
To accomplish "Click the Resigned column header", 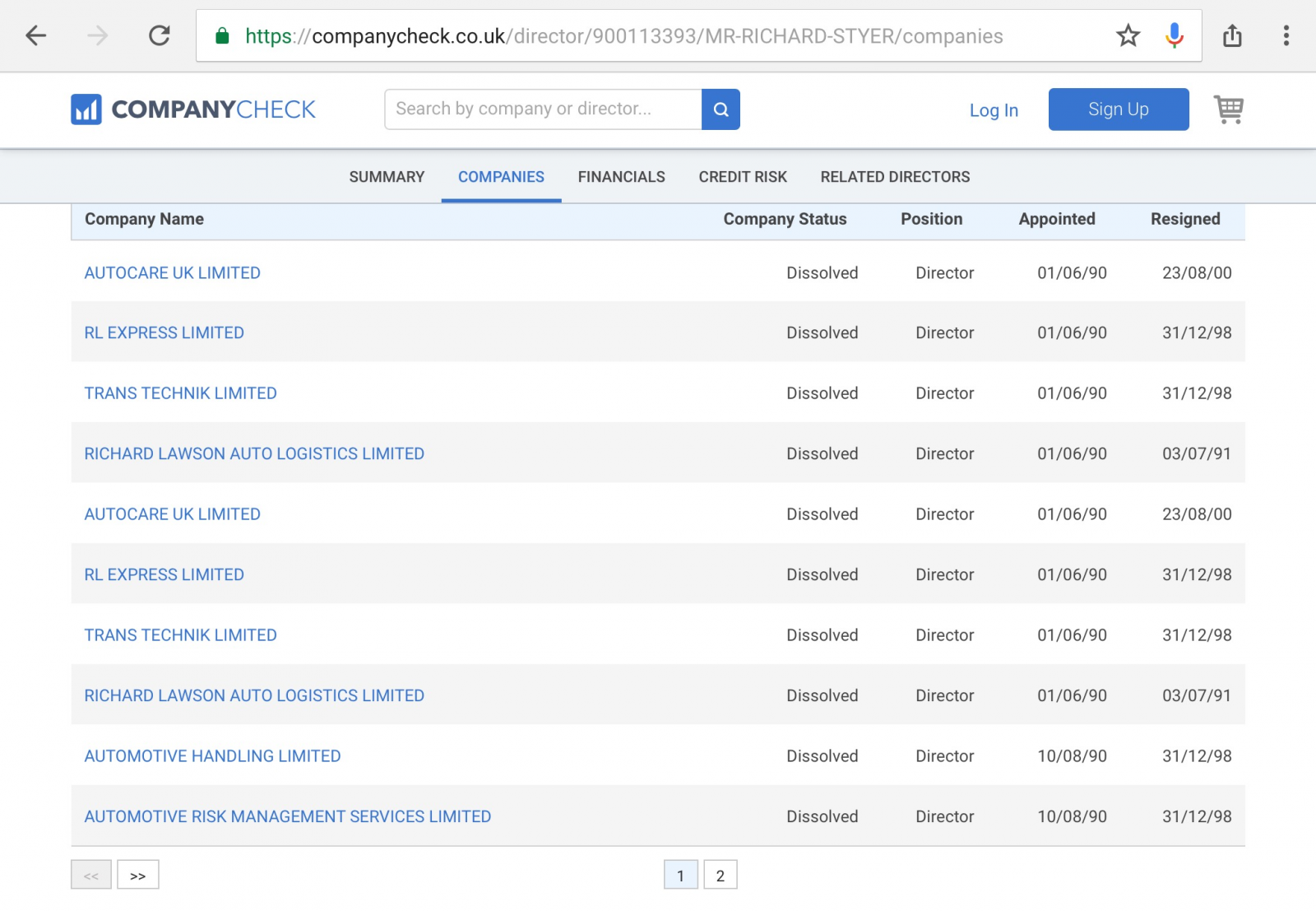I will click(1185, 219).
